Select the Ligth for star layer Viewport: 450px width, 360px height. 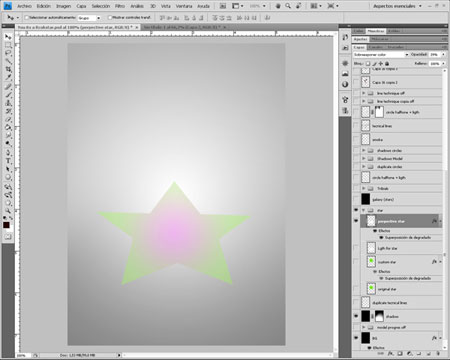coord(402,248)
